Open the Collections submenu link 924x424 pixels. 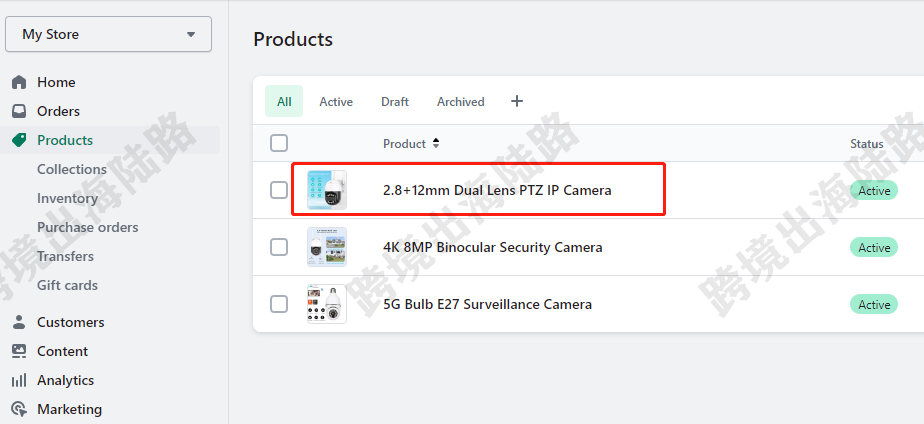click(72, 170)
